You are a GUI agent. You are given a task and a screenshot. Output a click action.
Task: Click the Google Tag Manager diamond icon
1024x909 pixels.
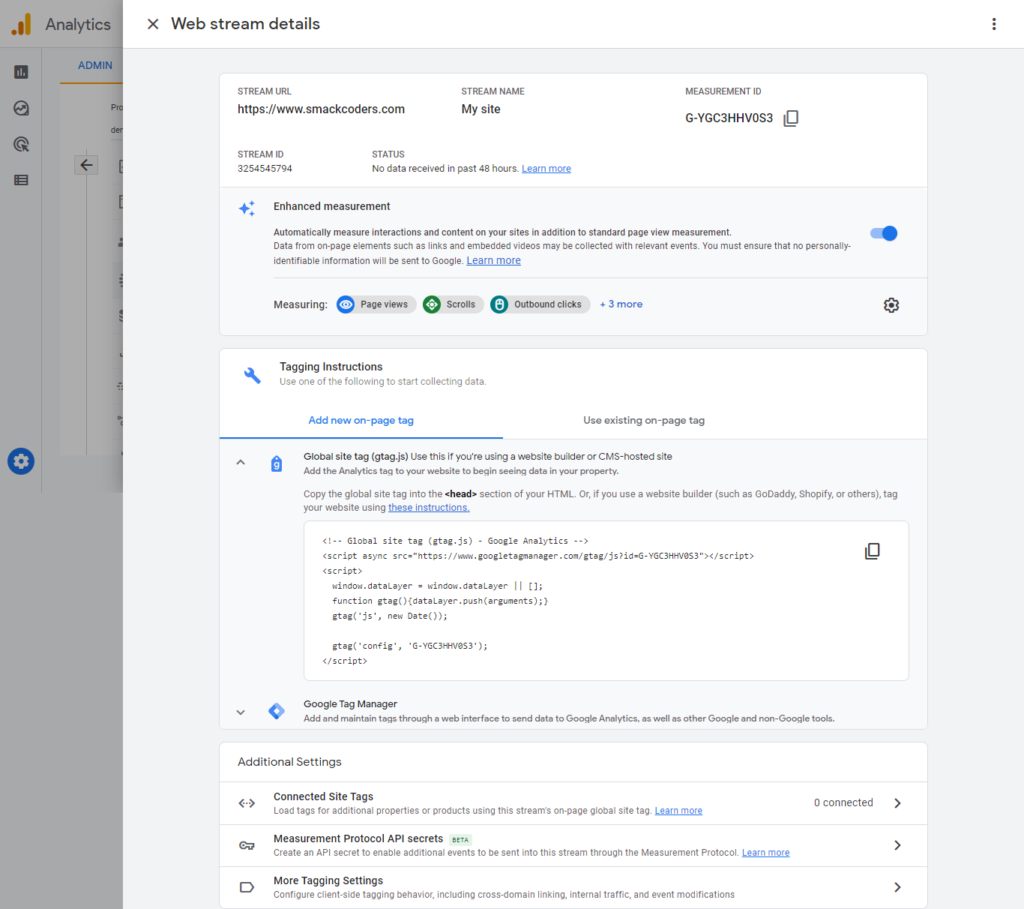click(x=276, y=711)
